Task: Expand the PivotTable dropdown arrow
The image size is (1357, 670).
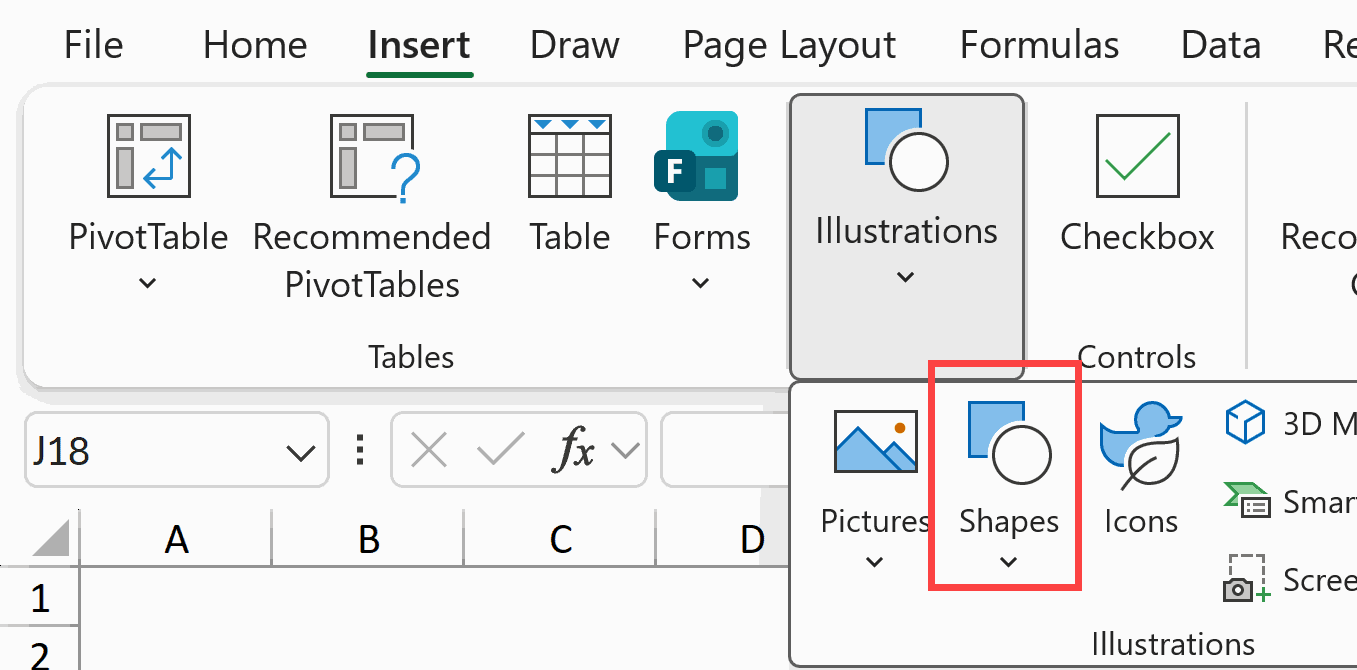Action: [x=147, y=284]
